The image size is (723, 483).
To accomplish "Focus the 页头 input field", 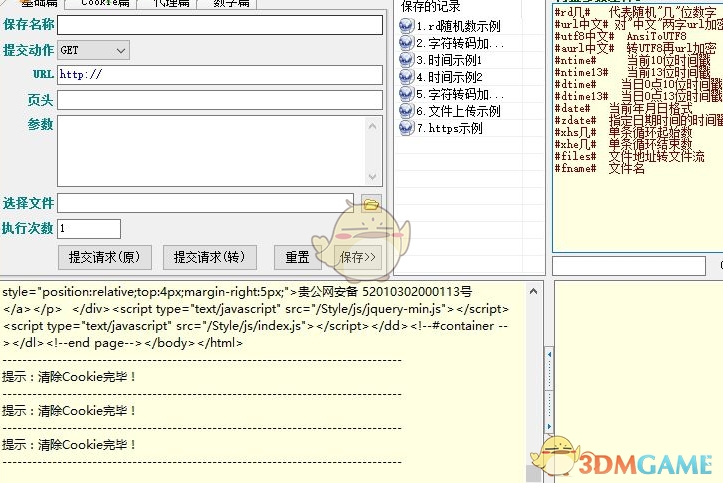I will pyautogui.click(x=220, y=100).
